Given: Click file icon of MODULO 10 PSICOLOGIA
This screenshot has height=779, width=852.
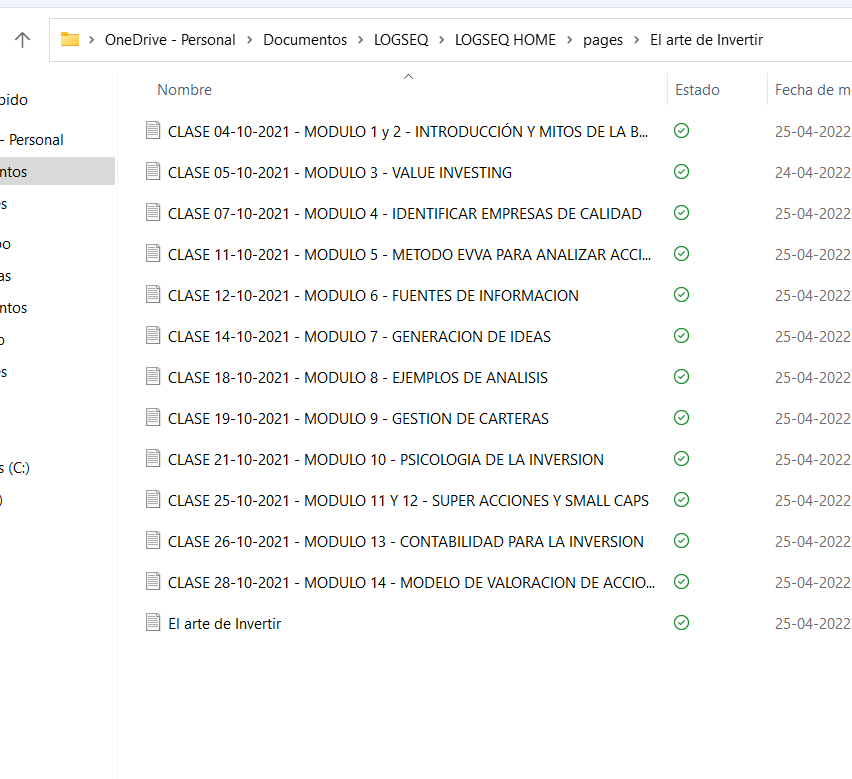Looking at the screenshot, I should coord(153,458).
